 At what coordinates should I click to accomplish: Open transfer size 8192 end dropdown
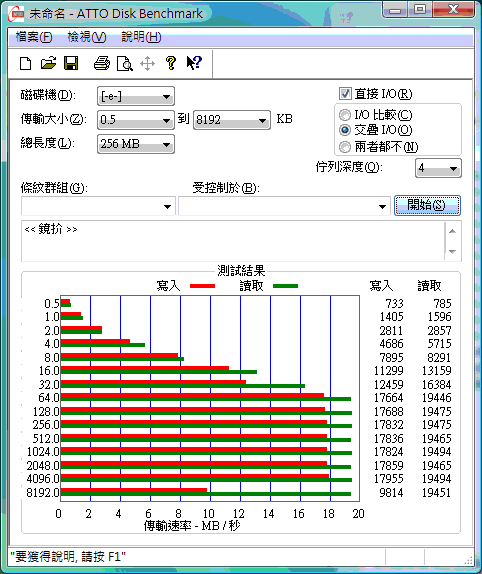[232, 120]
